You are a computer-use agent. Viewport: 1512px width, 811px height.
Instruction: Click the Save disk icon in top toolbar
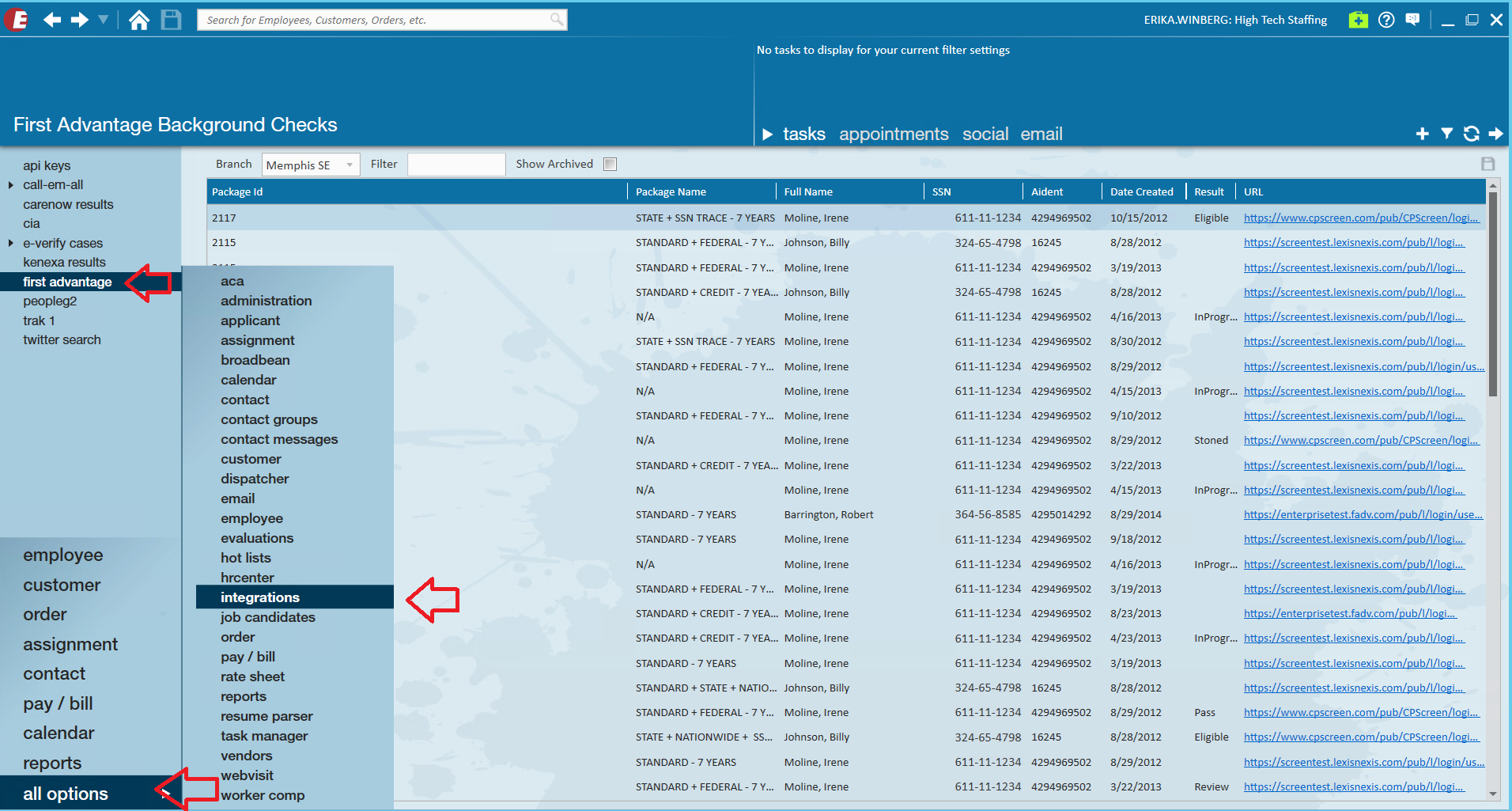click(171, 20)
